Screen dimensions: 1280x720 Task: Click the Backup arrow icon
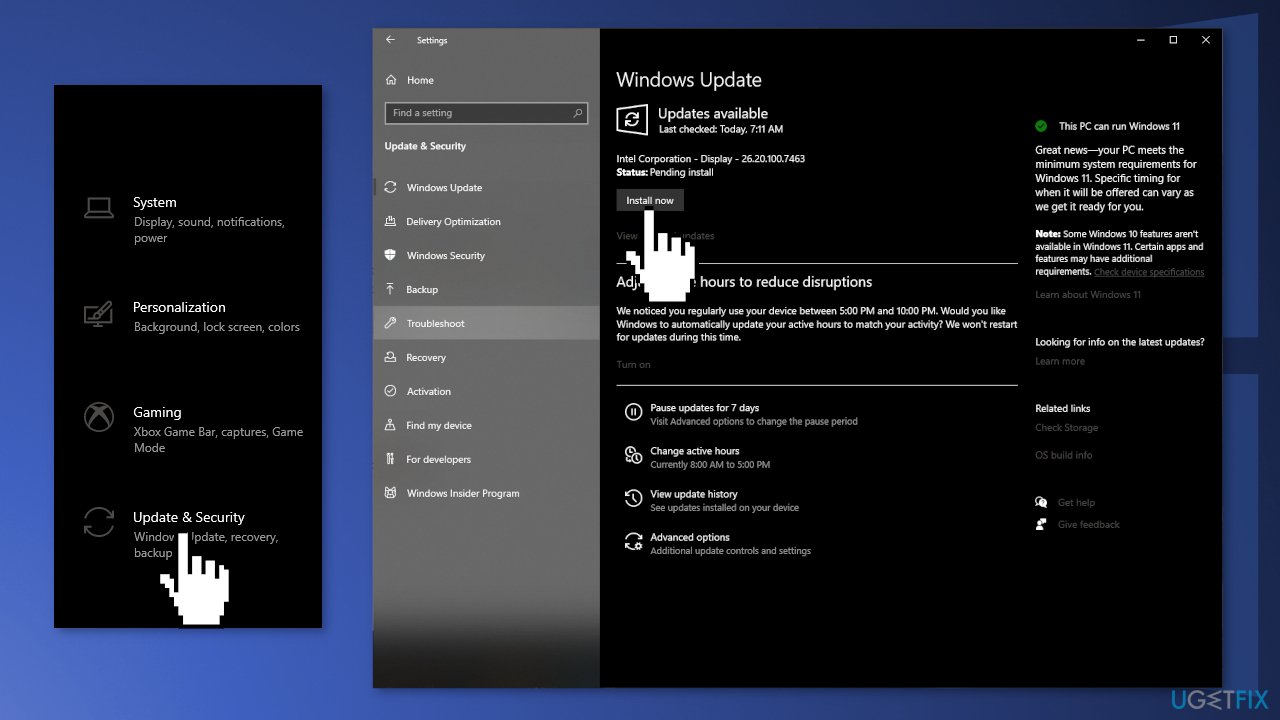tap(390, 289)
